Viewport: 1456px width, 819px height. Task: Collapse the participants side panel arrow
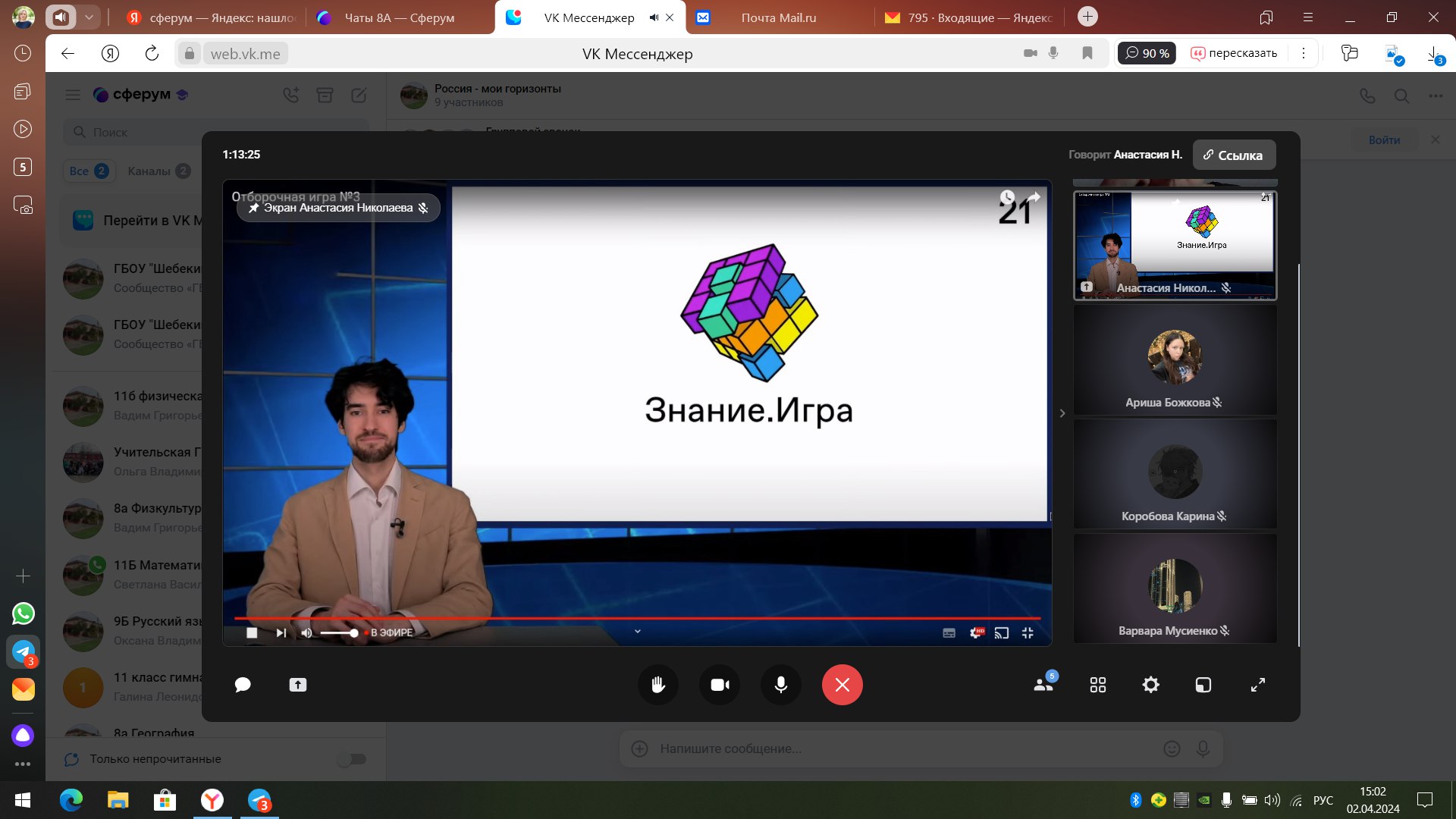pos(1062,413)
